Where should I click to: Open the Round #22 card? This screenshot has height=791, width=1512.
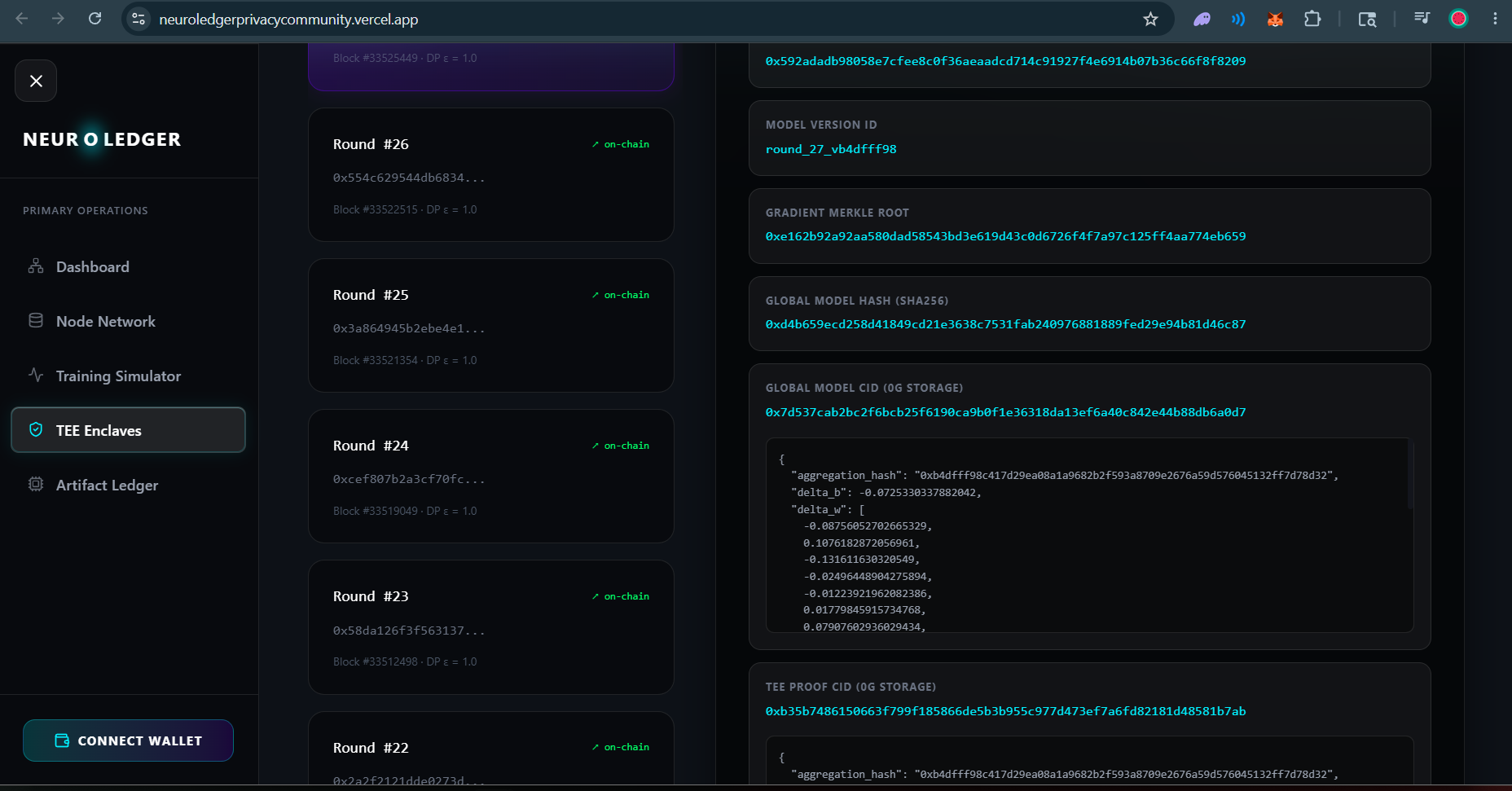tap(491, 748)
